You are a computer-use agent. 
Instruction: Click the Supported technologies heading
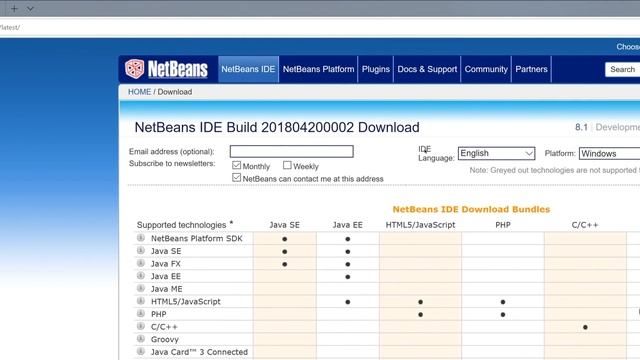181,225
